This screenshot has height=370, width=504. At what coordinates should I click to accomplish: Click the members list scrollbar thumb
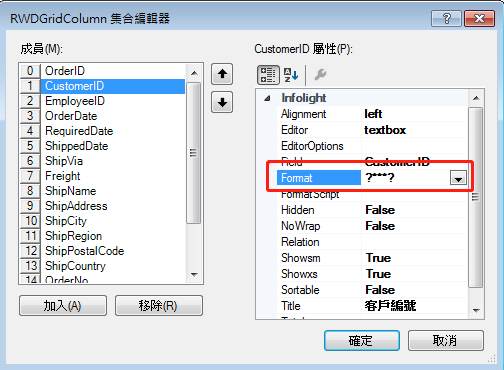click(x=193, y=153)
